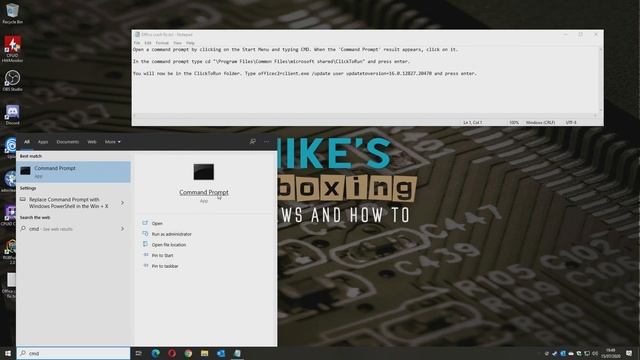Click the Notepad horizontal scrollbar
The width and height of the screenshot is (640, 360).
pyautogui.click(x=365, y=116)
